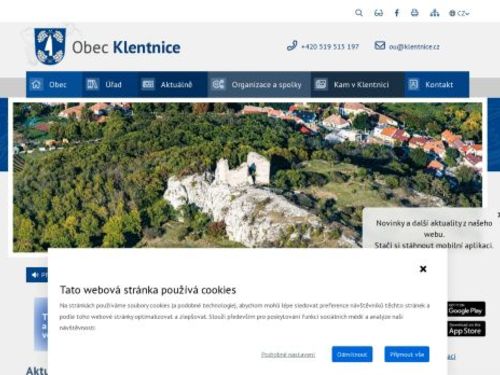The image size is (500, 375).
Task: Open the Aktuálně menu item
Action: (x=173, y=84)
